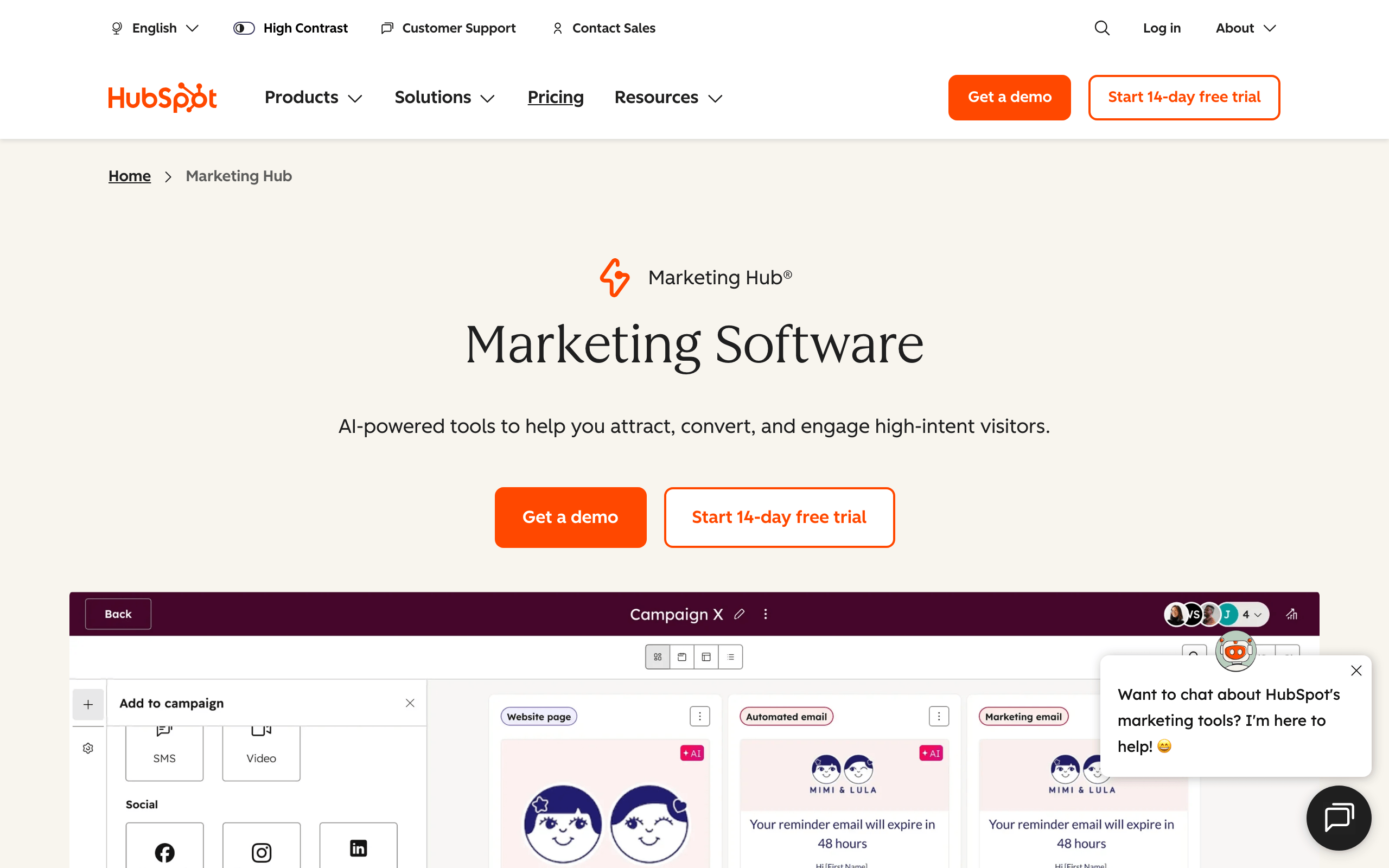Click the Marketing Hub breadcrumb text
The height and width of the screenshot is (868, 1389).
(x=239, y=176)
